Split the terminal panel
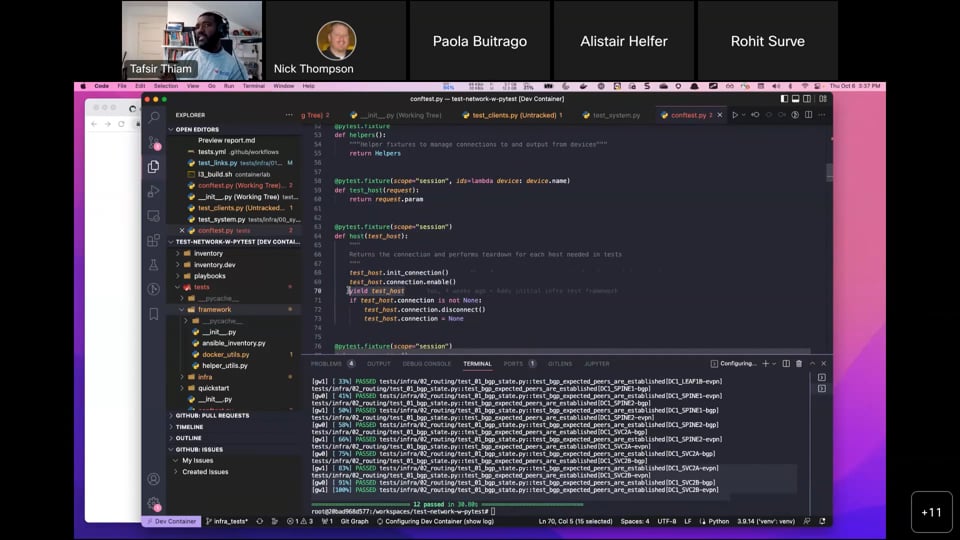 click(x=786, y=364)
